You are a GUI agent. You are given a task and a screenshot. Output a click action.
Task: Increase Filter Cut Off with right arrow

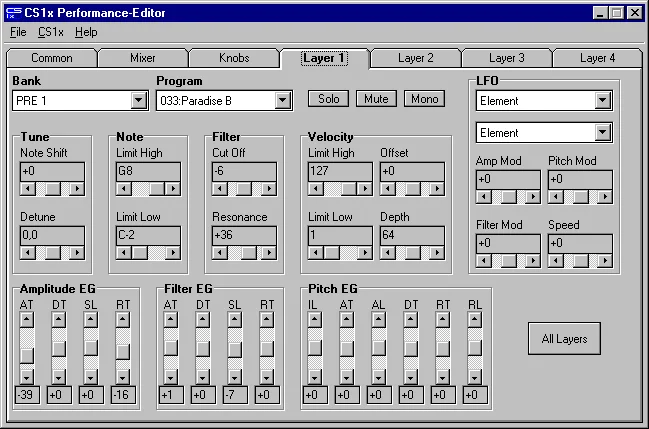pos(269,189)
